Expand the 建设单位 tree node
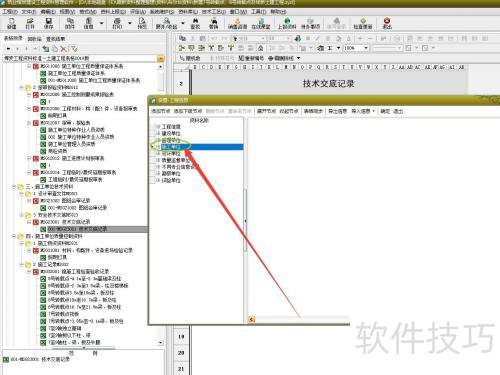500x375 pixels. [158, 133]
